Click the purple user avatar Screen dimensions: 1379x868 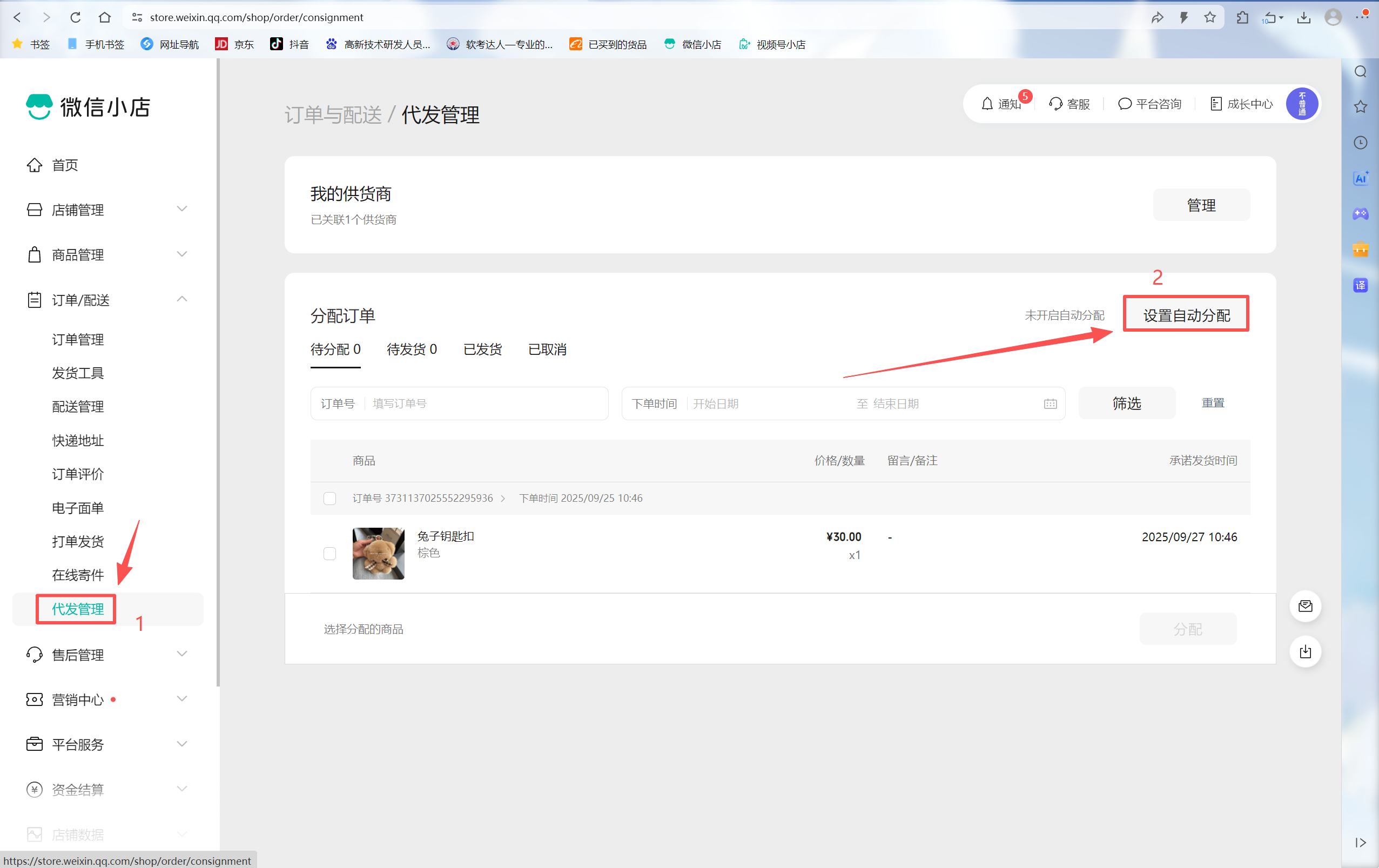coord(1302,104)
